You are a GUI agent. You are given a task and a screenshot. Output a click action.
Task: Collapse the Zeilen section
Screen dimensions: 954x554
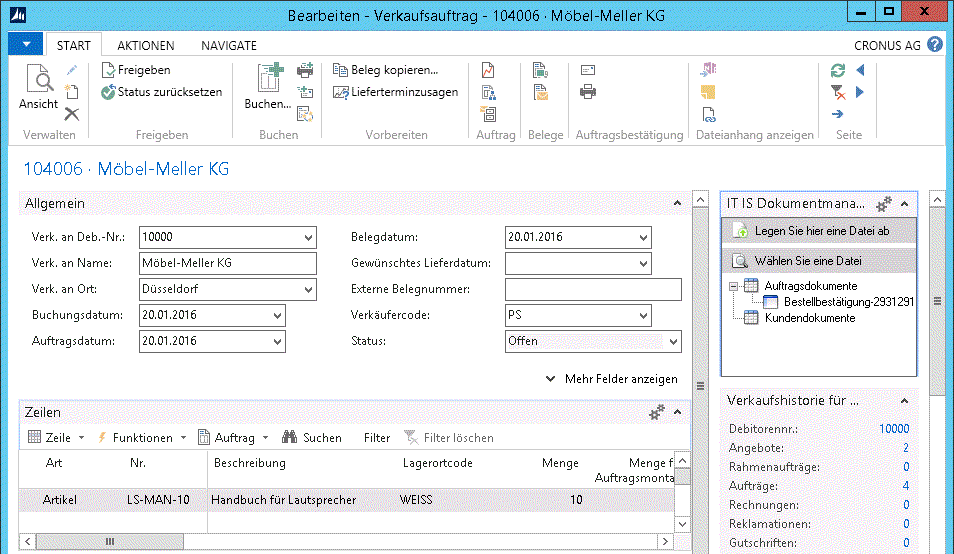[x=677, y=412]
